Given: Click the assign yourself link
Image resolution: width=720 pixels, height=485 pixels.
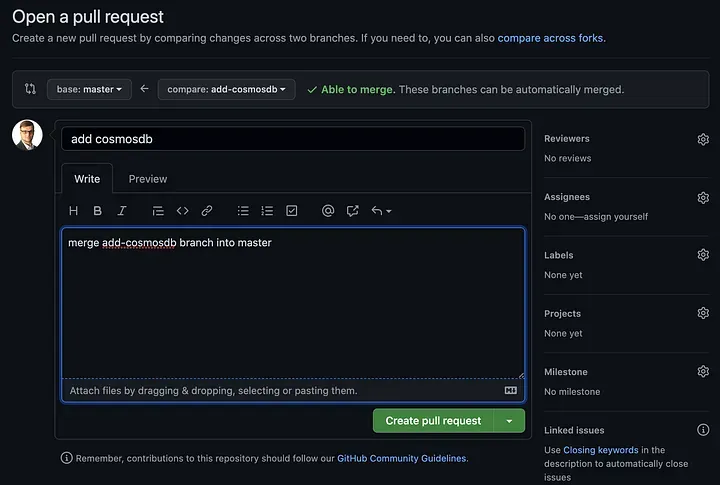Looking at the screenshot, I should (616, 216).
